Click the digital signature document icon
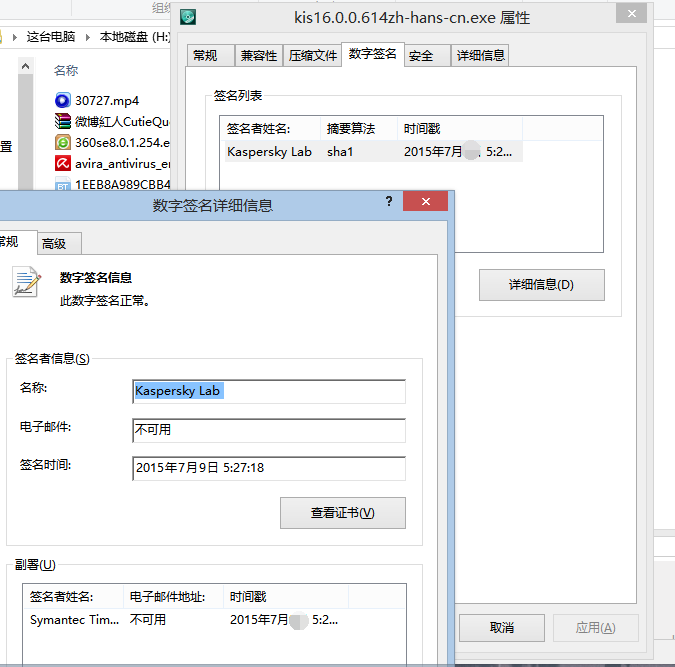Viewport: 675px width, 667px height. 27,282
